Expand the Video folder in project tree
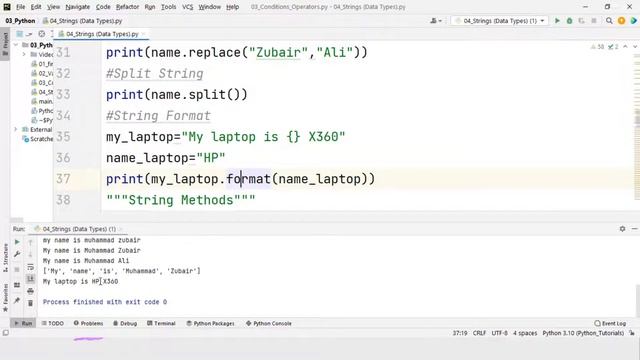This screenshot has height=360, width=640. pos(24,54)
